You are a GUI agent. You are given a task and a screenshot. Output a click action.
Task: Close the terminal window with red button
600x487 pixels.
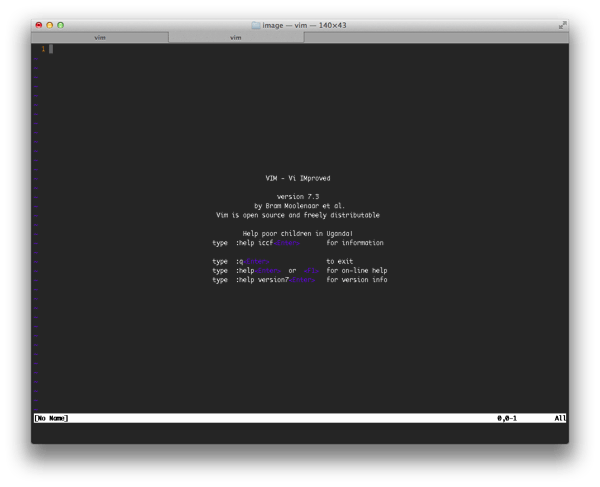coord(39,25)
